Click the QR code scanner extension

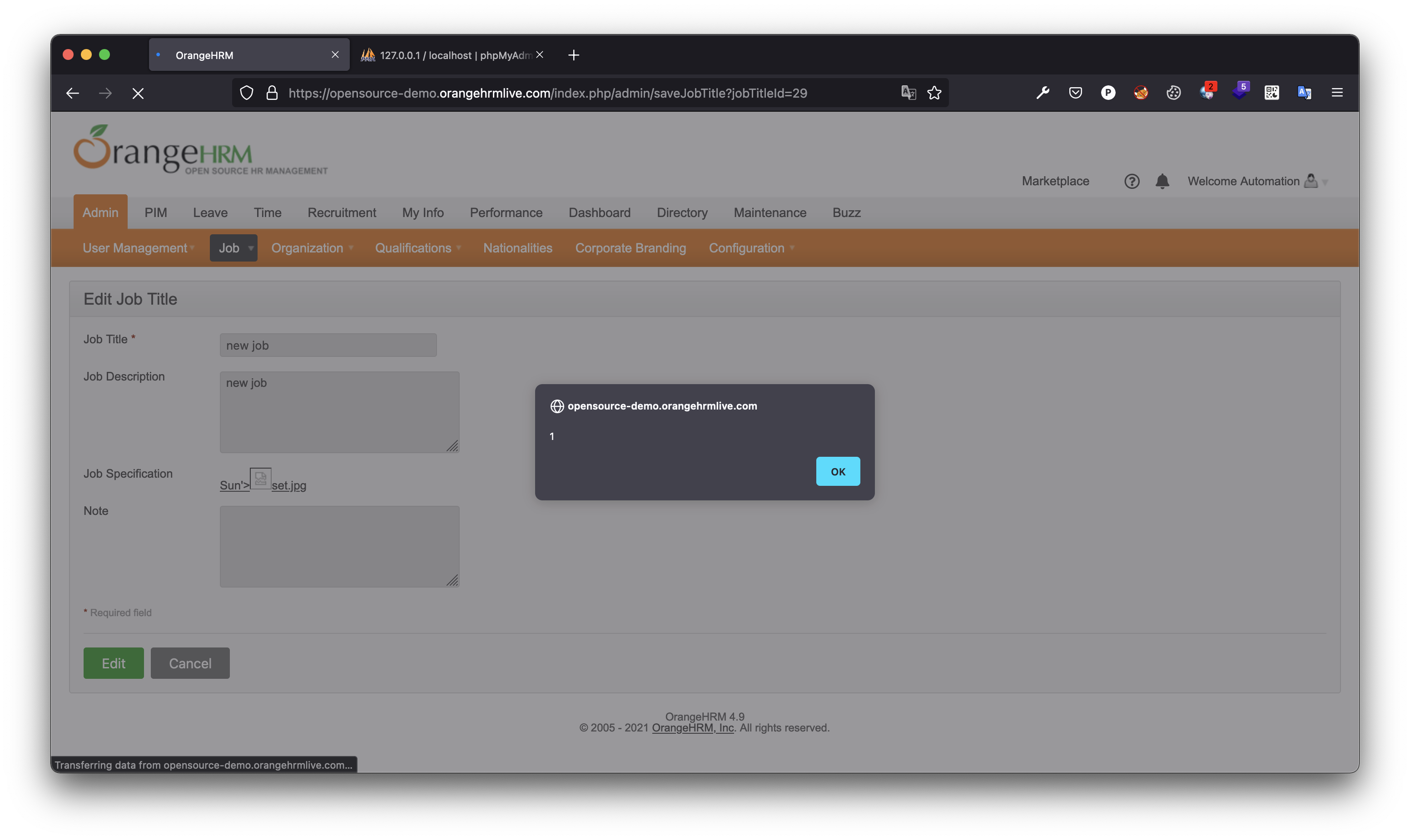point(1271,92)
